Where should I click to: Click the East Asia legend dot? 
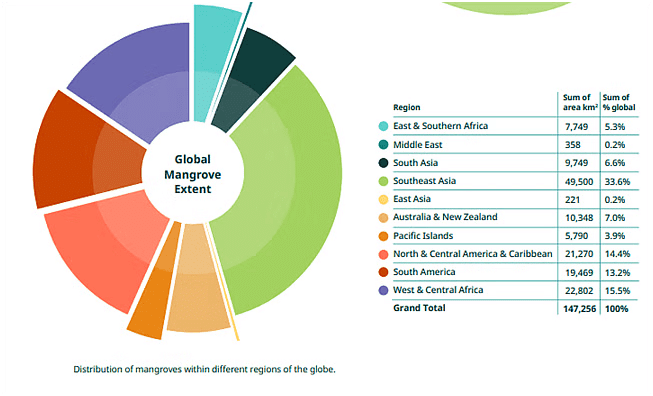[383, 199]
